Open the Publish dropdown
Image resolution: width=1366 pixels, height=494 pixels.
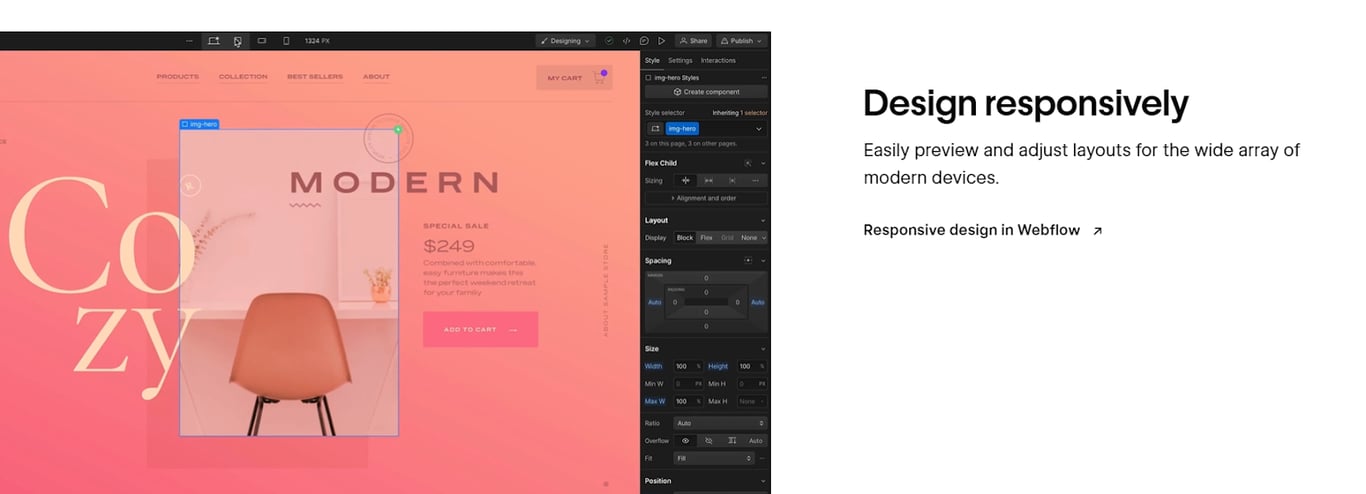point(742,41)
